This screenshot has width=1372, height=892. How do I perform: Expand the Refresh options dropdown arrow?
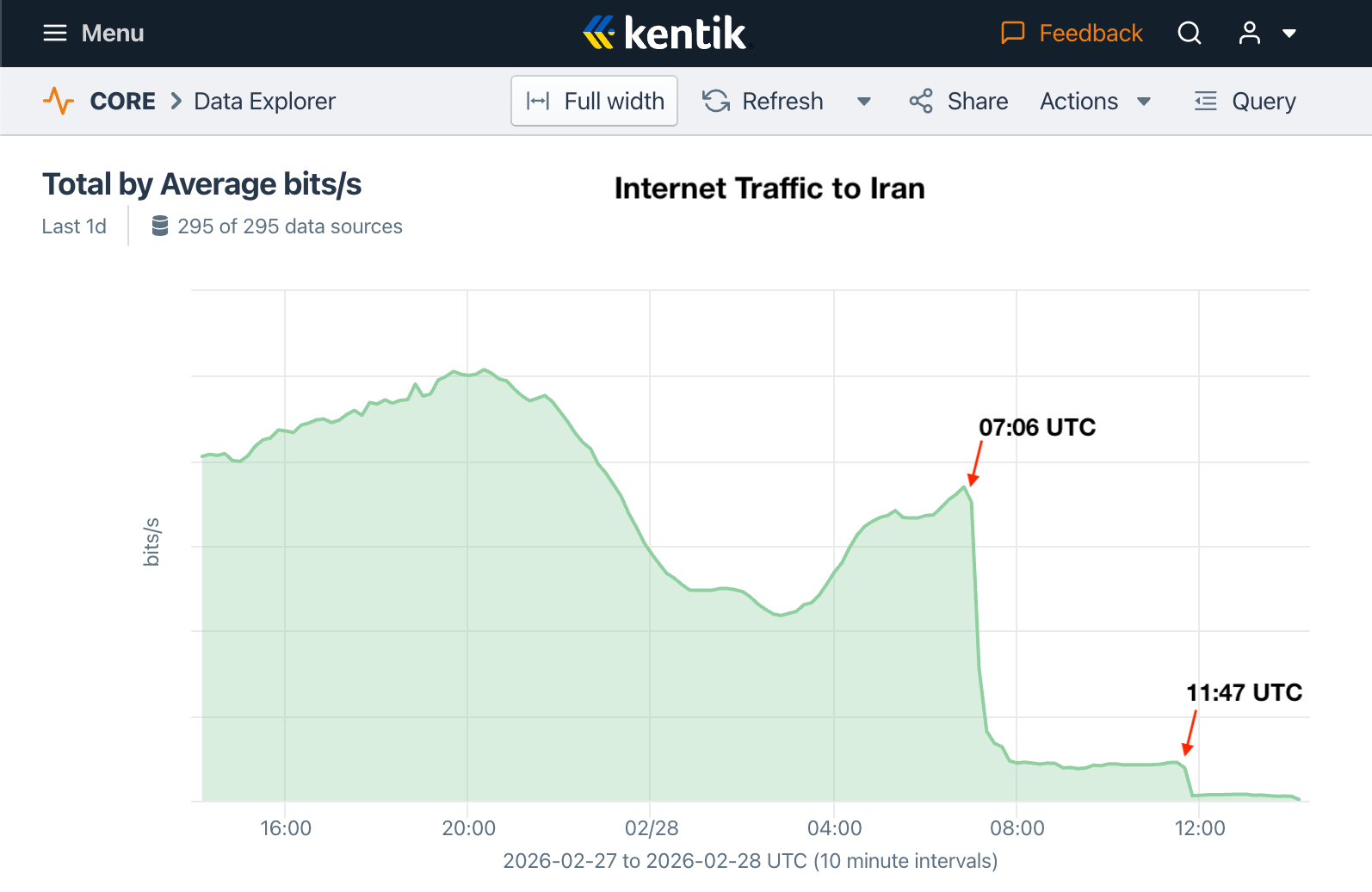[x=864, y=102]
